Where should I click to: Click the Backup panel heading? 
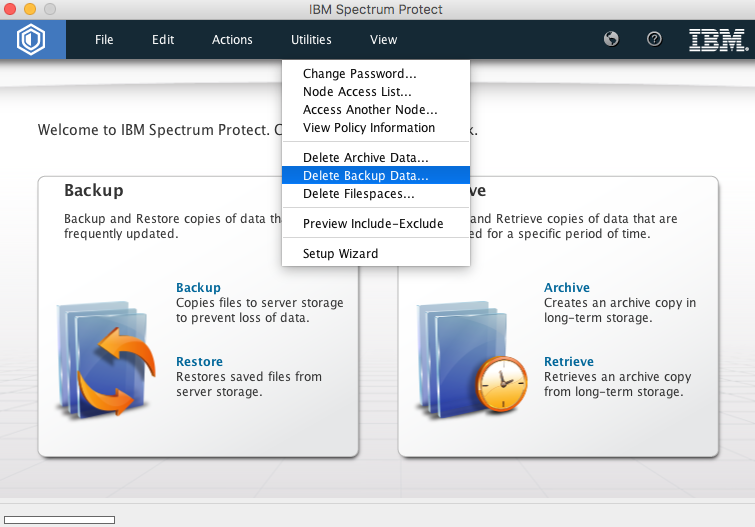94,190
